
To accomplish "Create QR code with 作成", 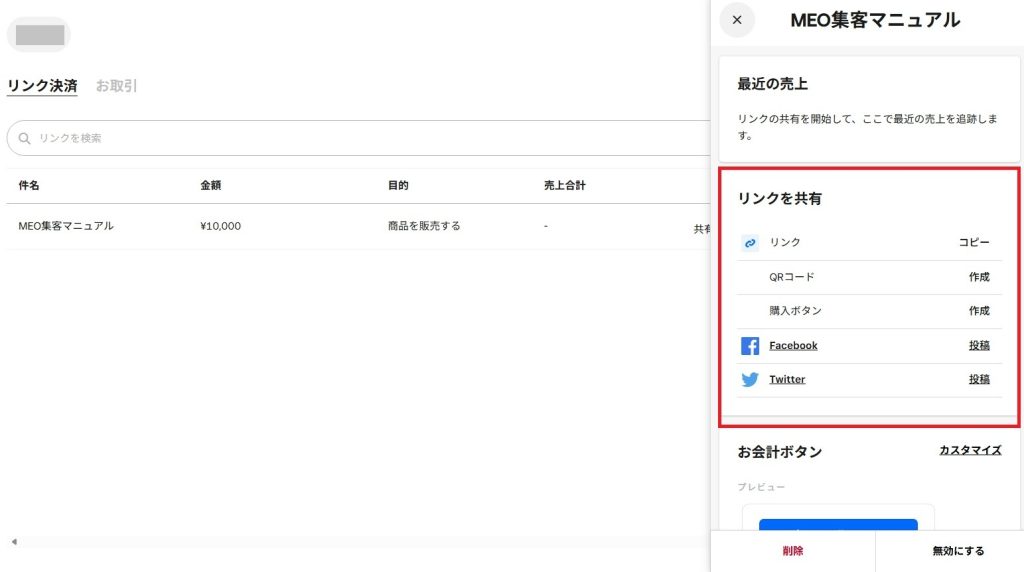I will coord(979,277).
